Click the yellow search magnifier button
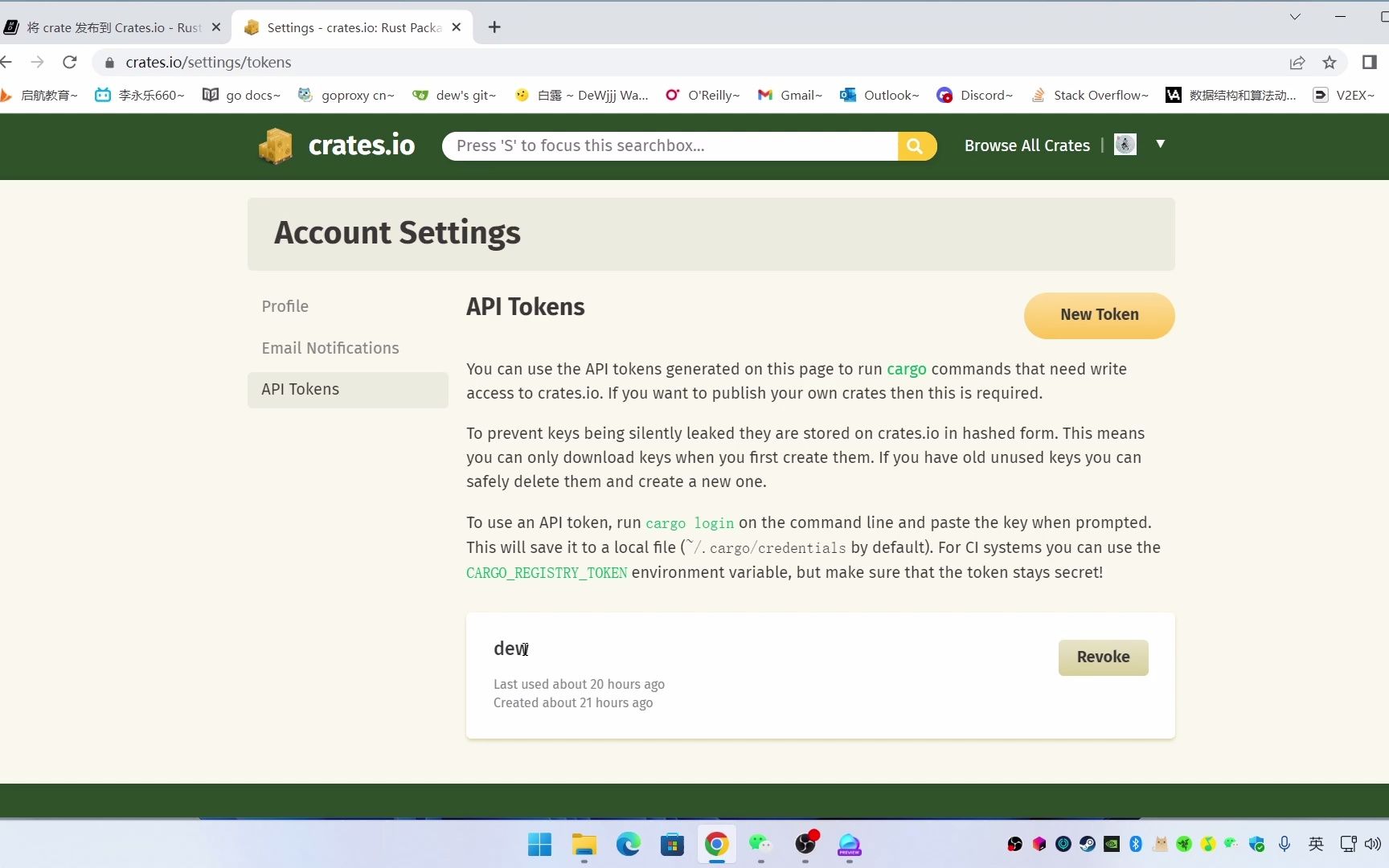The width and height of the screenshot is (1389, 868). click(916, 145)
